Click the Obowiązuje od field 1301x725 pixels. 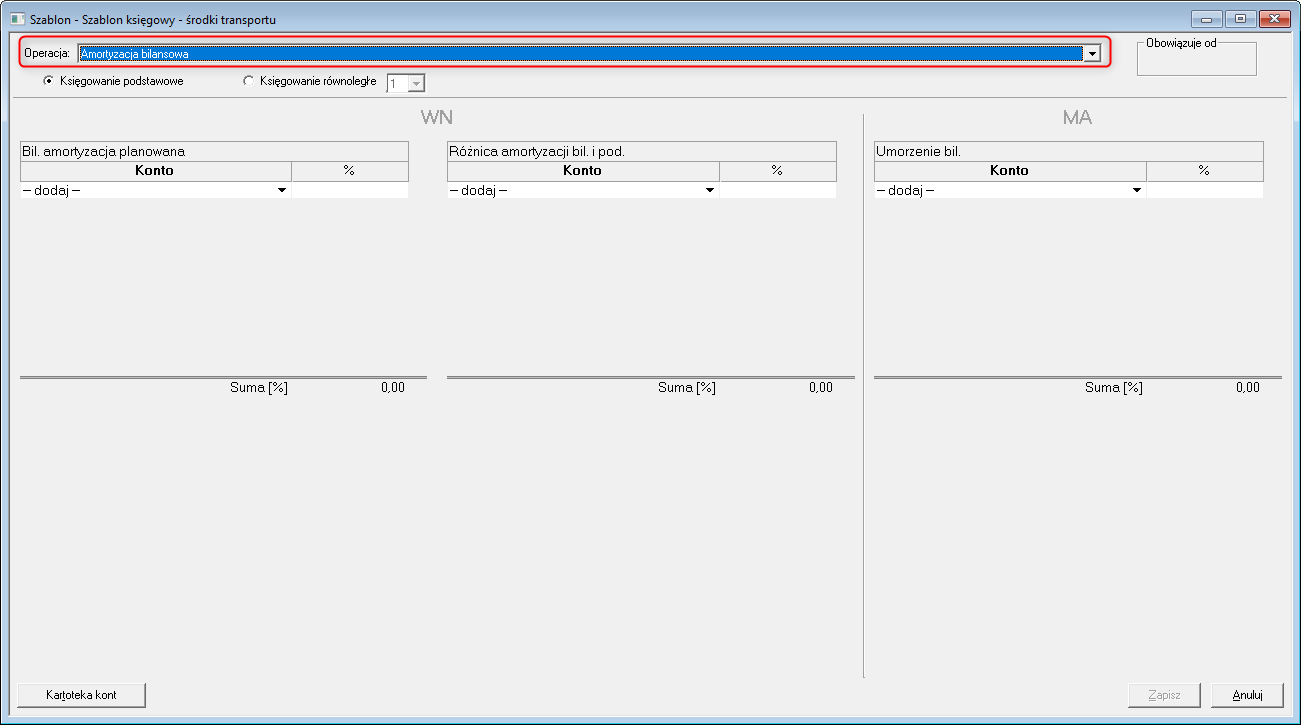pyautogui.click(x=1197, y=60)
